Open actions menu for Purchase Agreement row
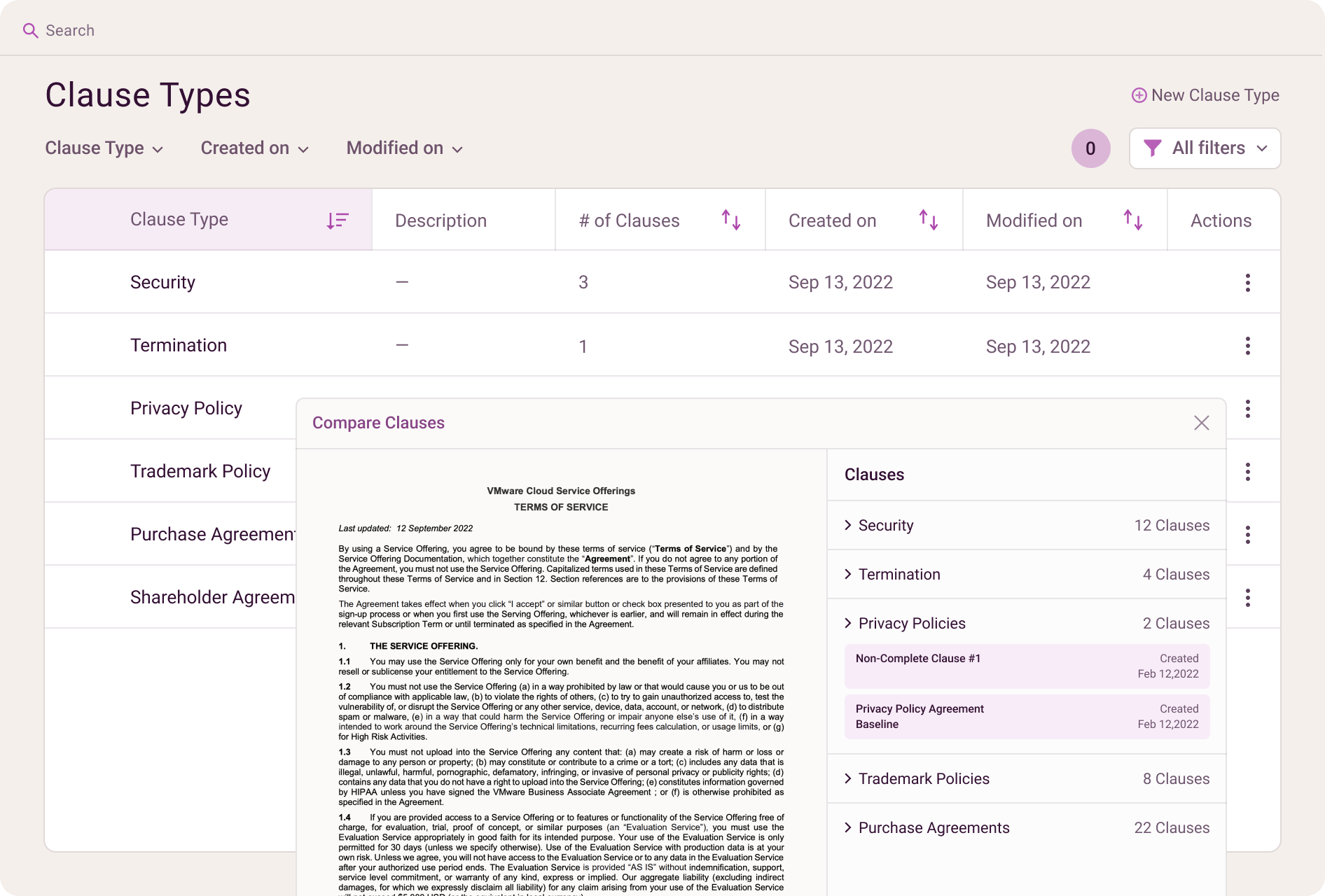Image resolution: width=1325 pixels, height=896 pixels. [1247, 535]
